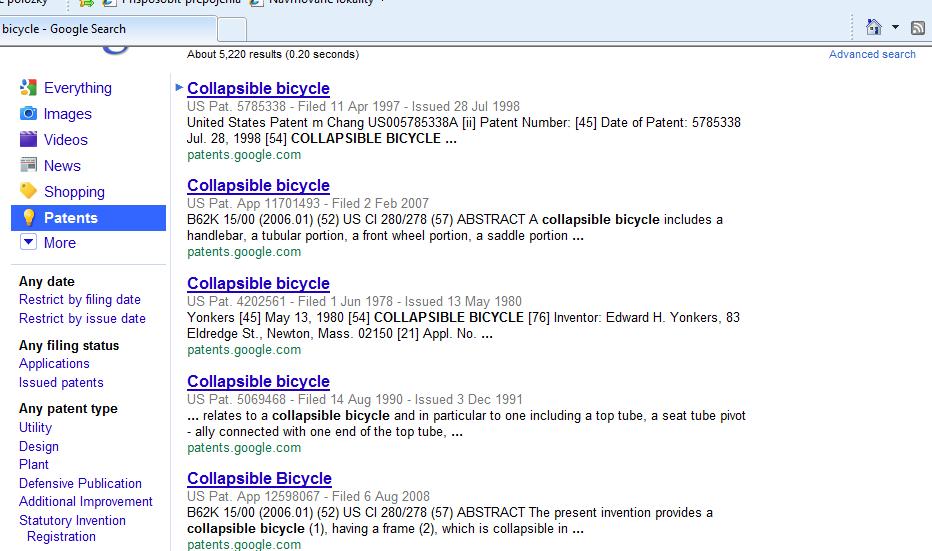Click 'About 5,220 results' text
This screenshot has height=551, width=932.
273,54
